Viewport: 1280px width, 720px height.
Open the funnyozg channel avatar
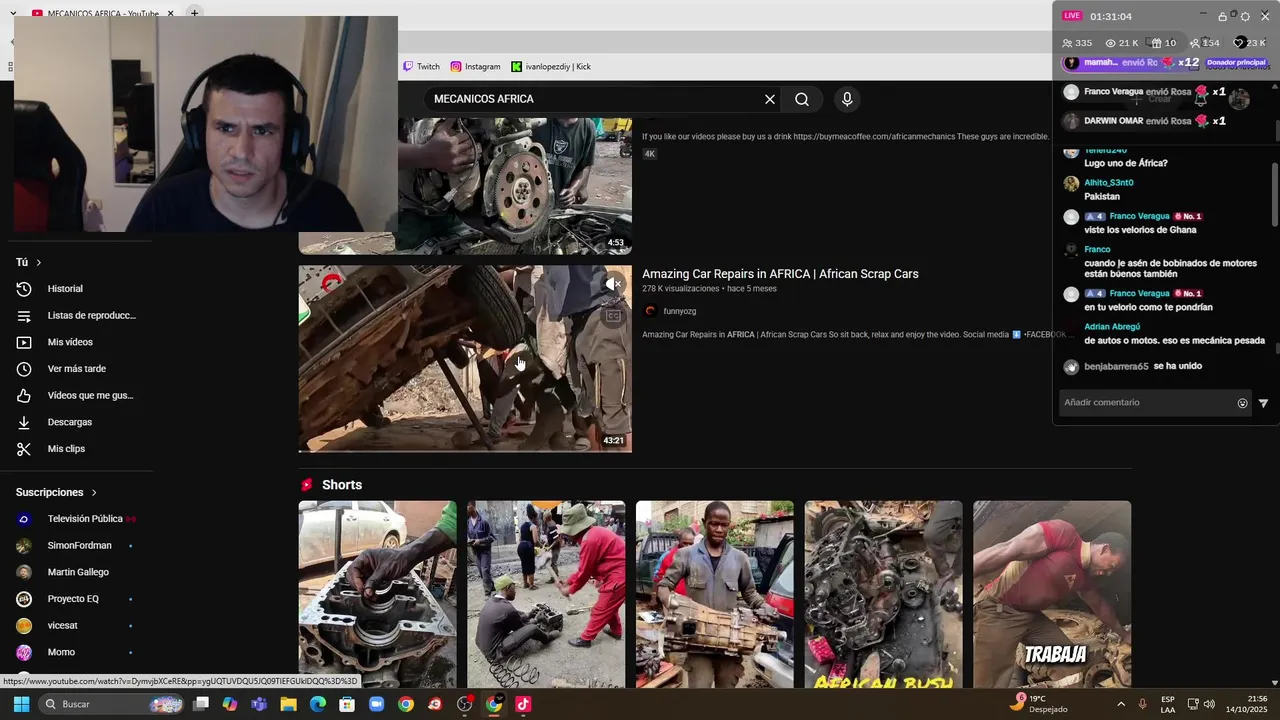650,311
